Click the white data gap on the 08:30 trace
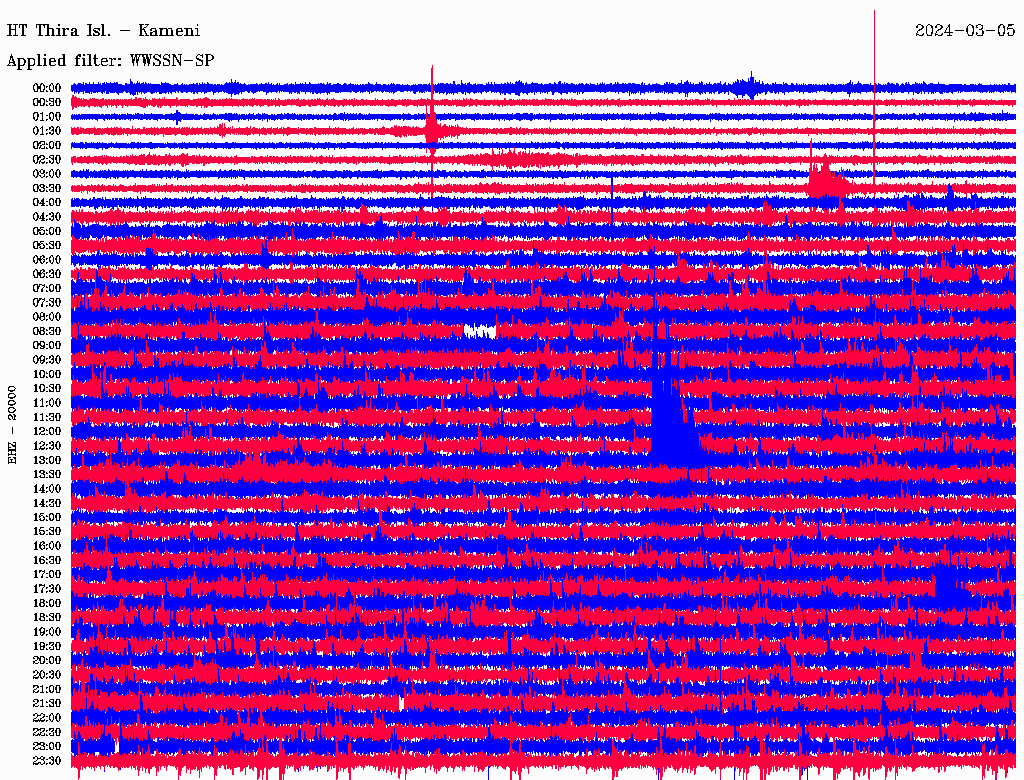This screenshot has height=780, width=1024. coord(480,331)
